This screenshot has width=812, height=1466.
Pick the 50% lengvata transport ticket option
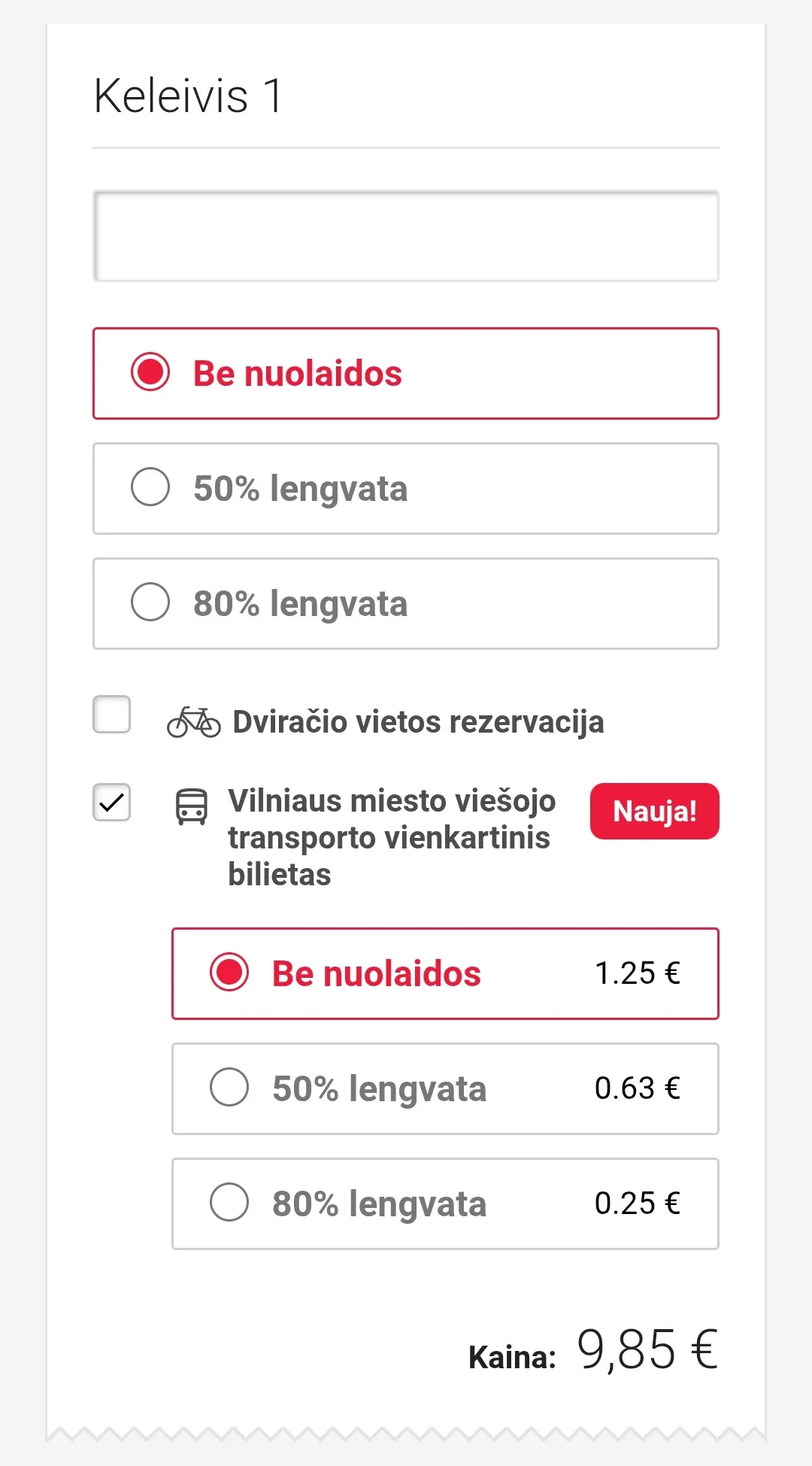(229, 1087)
